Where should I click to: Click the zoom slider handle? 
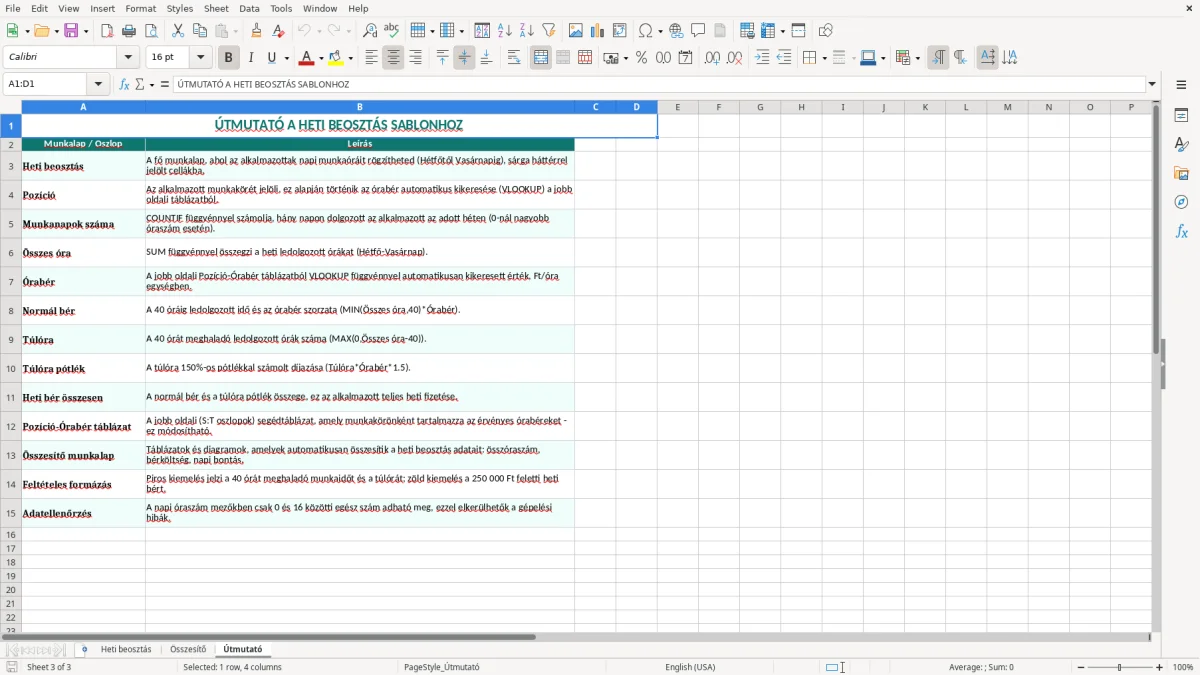[x=1120, y=667]
